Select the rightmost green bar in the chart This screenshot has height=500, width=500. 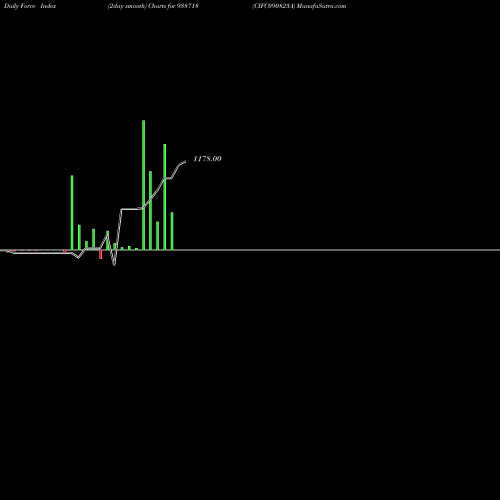(x=172, y=231)
